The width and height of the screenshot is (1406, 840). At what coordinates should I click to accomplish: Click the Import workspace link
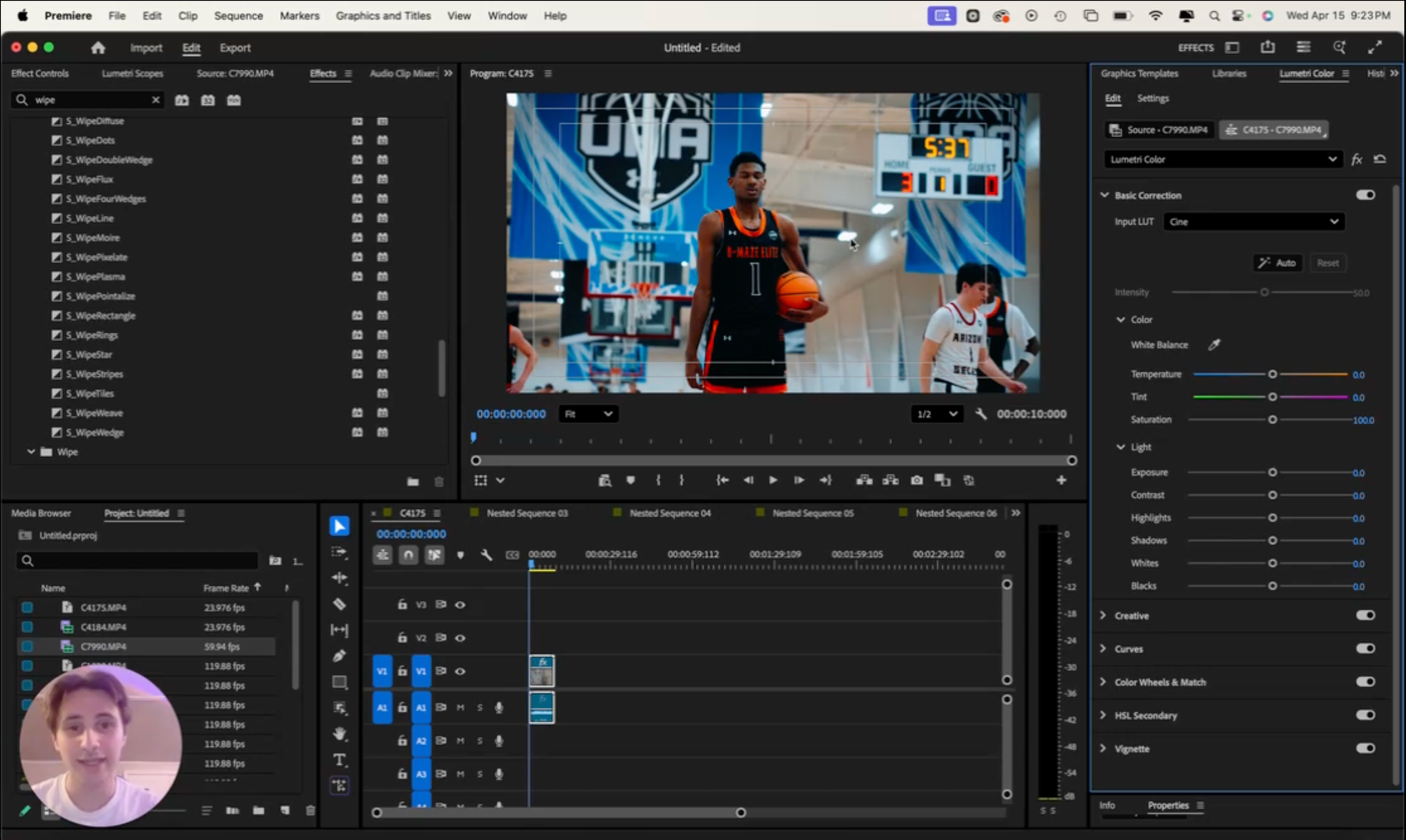tap(146, 47)
